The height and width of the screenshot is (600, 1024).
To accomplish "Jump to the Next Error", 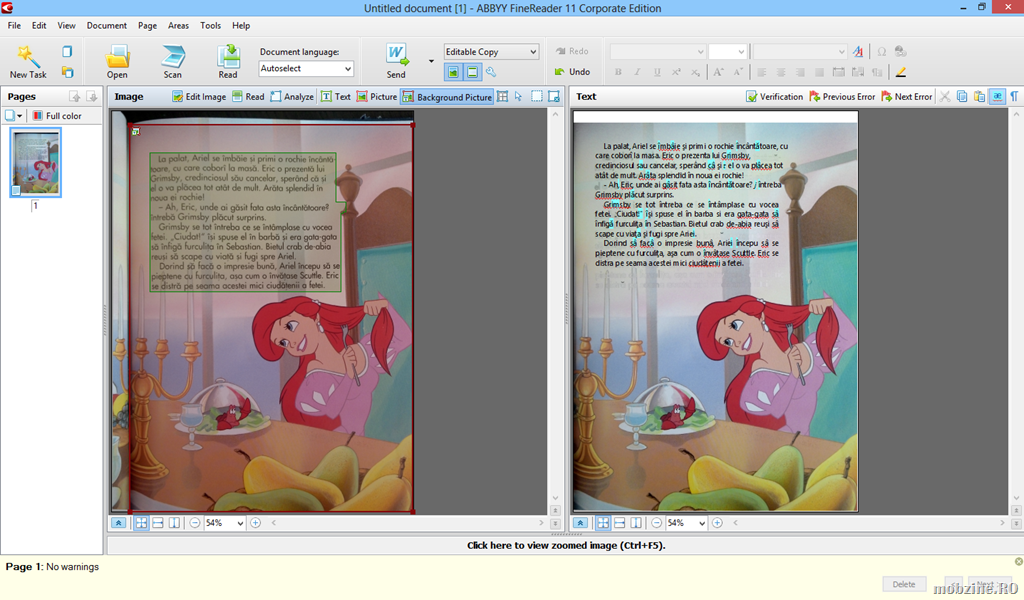I will click(x=906, y=97).
